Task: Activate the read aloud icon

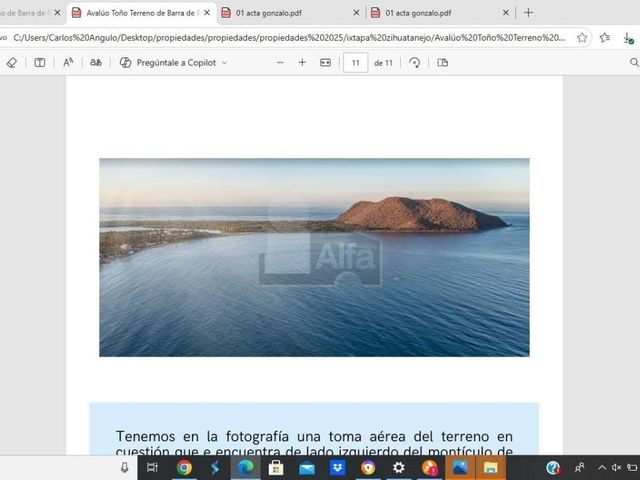Action: [x=68, y=63]
